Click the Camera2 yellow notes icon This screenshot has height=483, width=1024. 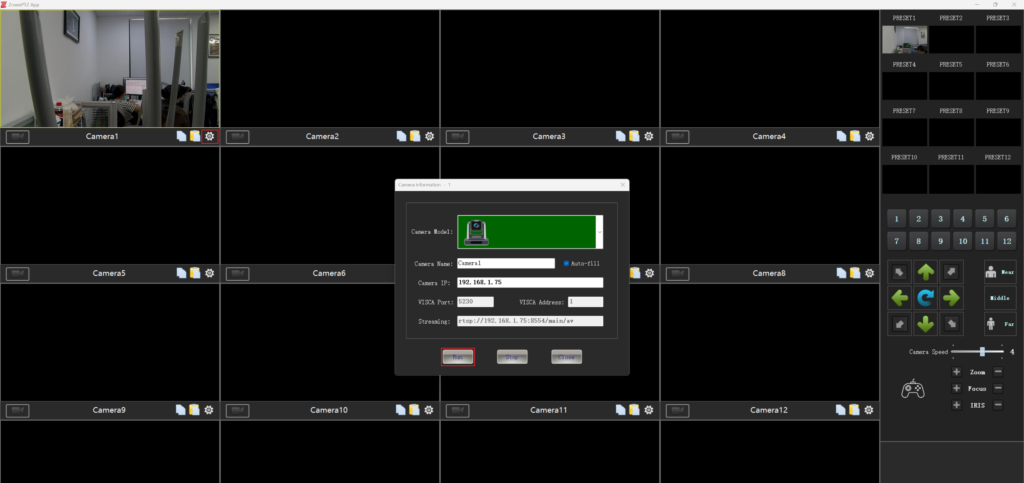click(415, 136)
